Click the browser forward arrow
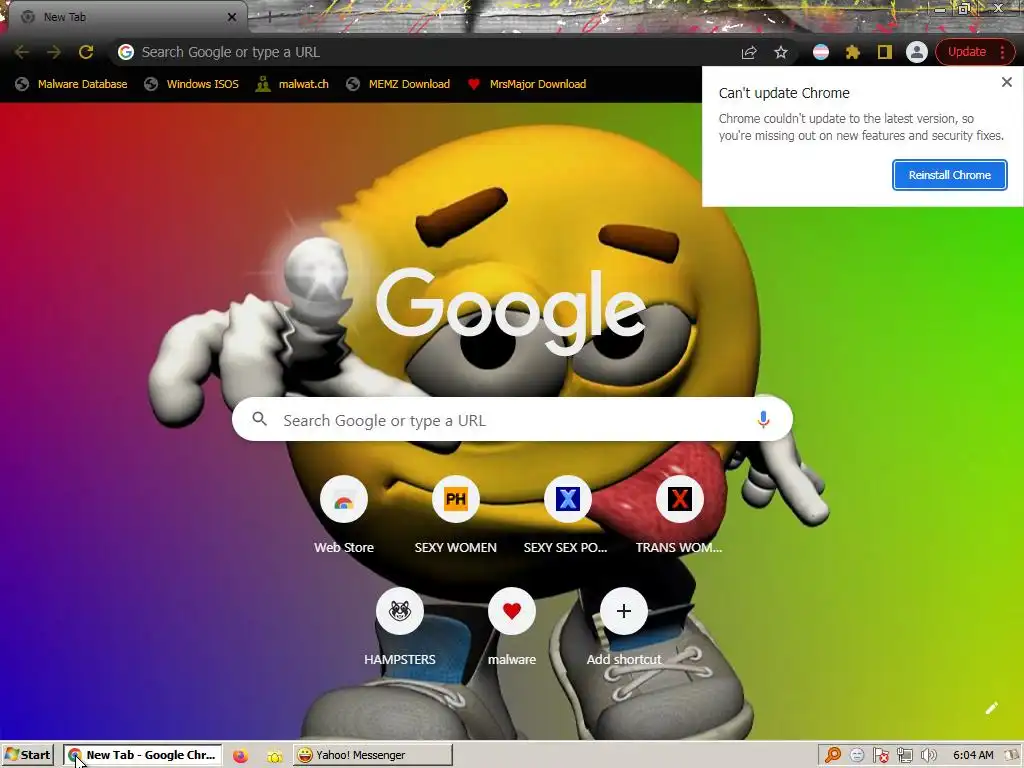This screenshot has width=1024, height=768. [x=54, y=52]
